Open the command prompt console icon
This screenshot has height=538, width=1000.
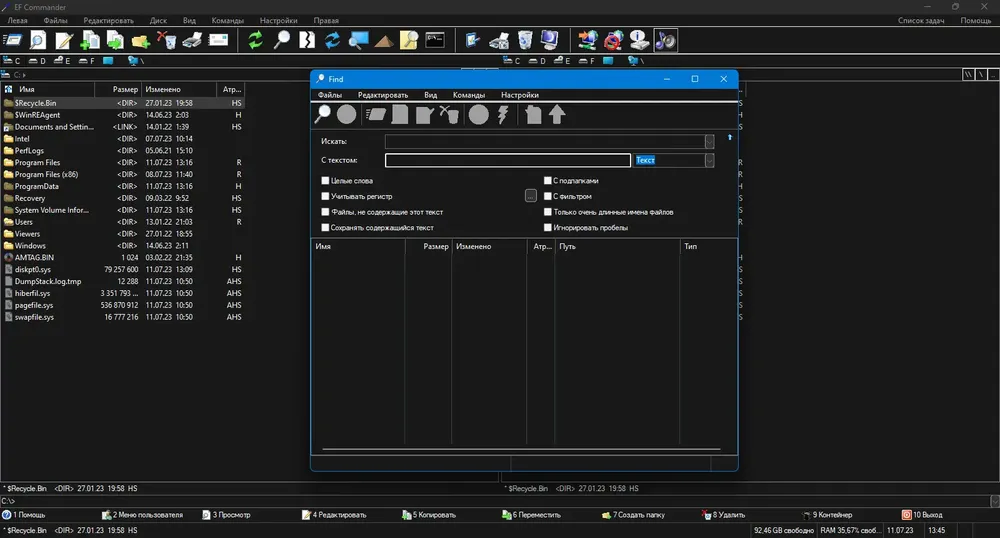[435, 40]
